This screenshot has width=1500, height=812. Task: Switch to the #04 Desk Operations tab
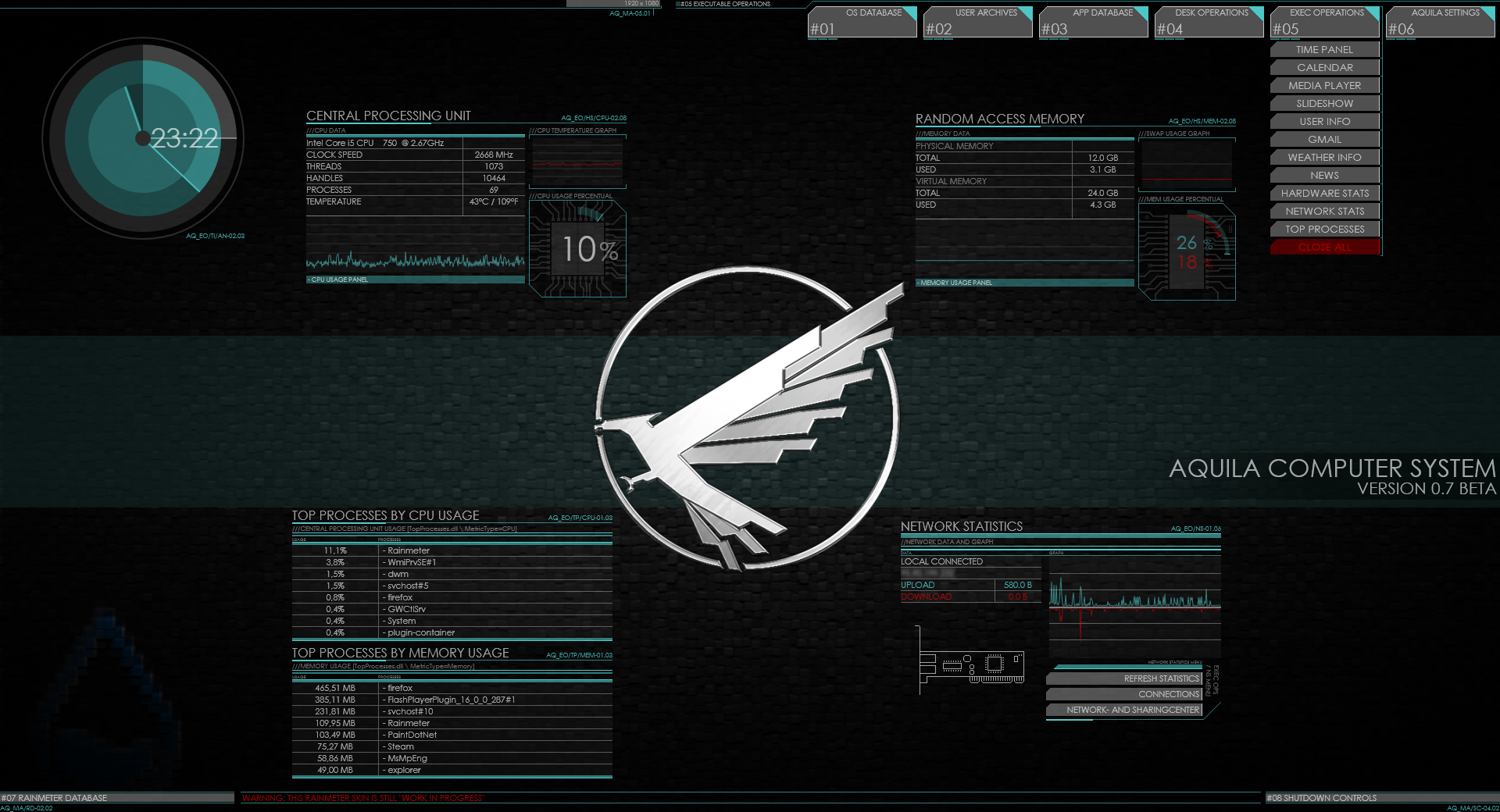pos(1209,22)
